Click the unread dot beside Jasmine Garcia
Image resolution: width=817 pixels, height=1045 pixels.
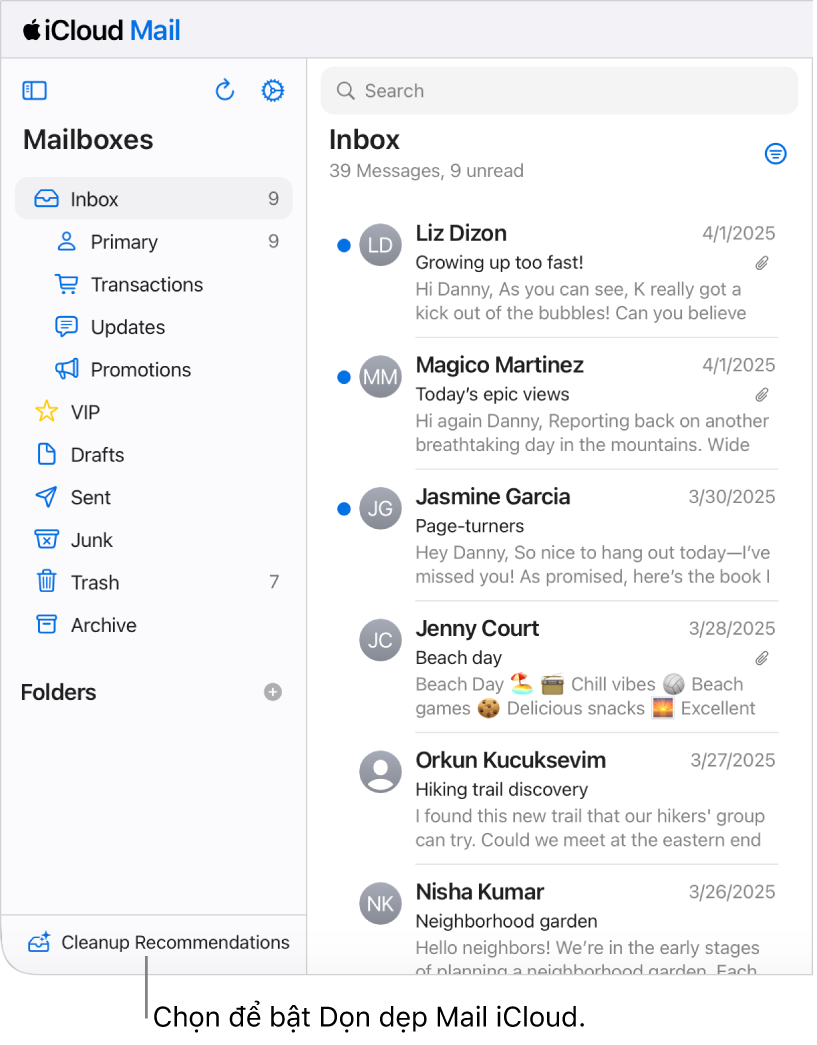[x=344, y=509]
